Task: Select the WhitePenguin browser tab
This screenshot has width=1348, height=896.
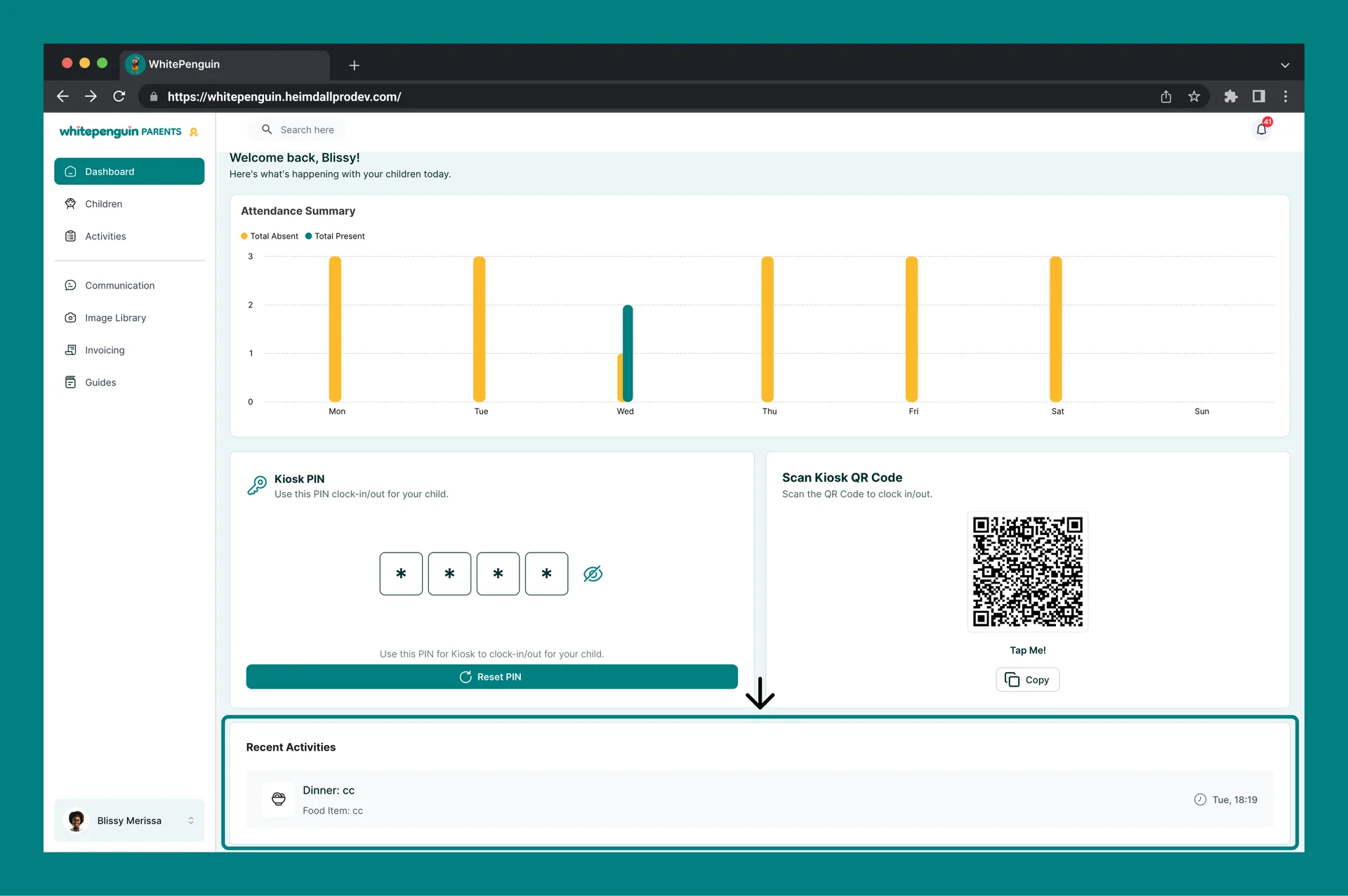Action: click(x=225, y=65)
